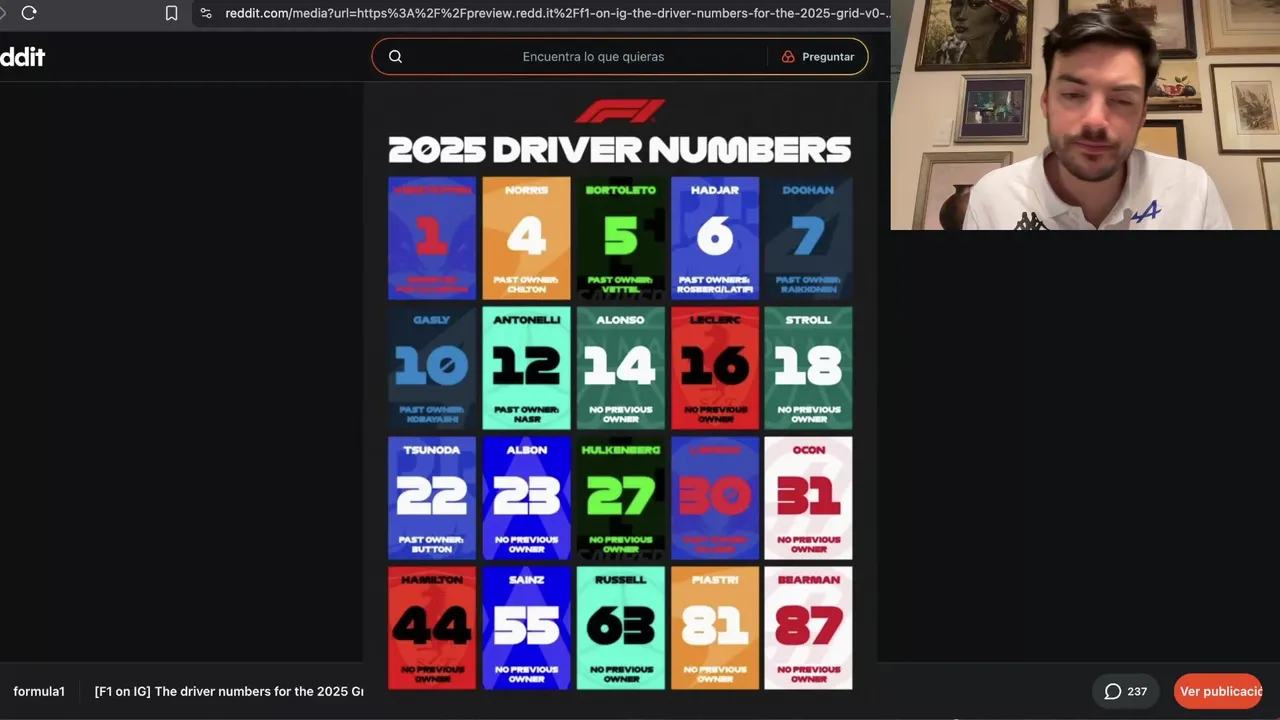
Task: Select the Lawson number 30 card
Action: 715,498
